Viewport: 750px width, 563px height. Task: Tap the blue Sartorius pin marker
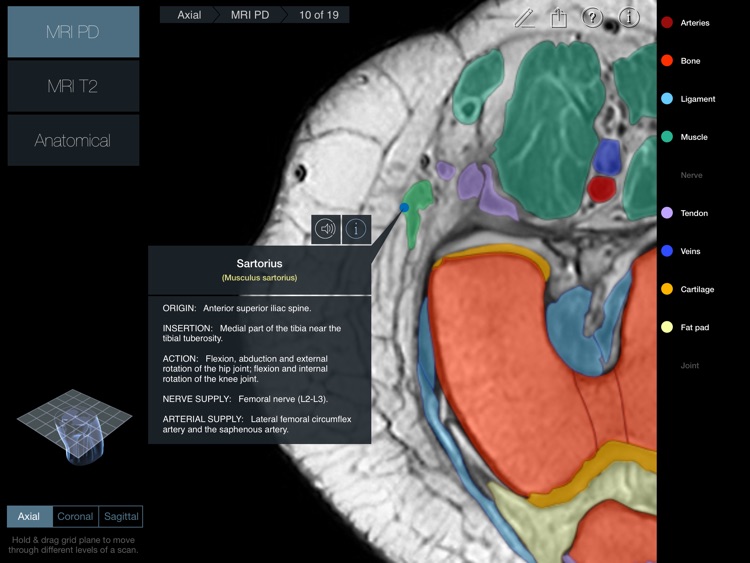coord(404,207)
